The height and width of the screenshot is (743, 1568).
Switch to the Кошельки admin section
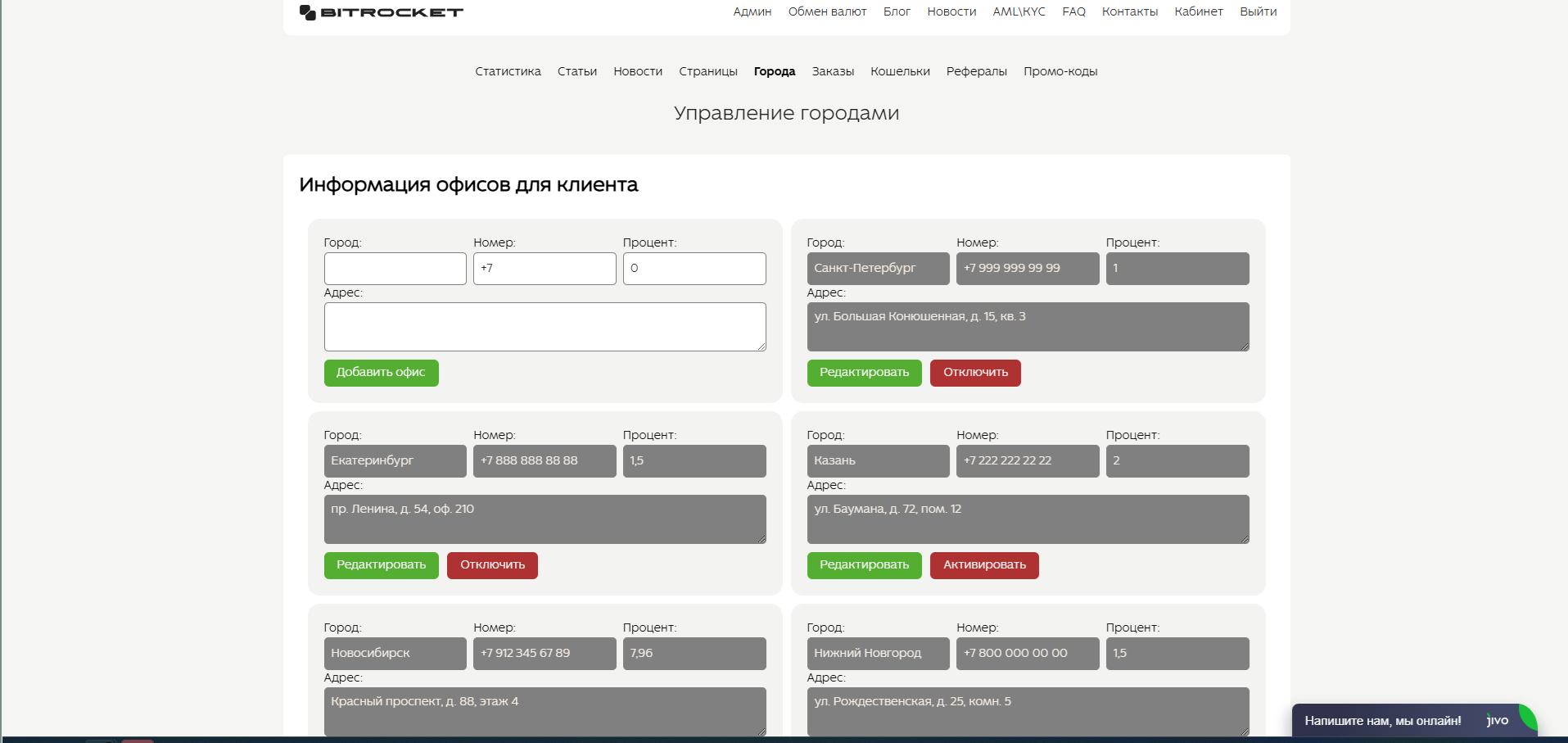tap(900, 71)
